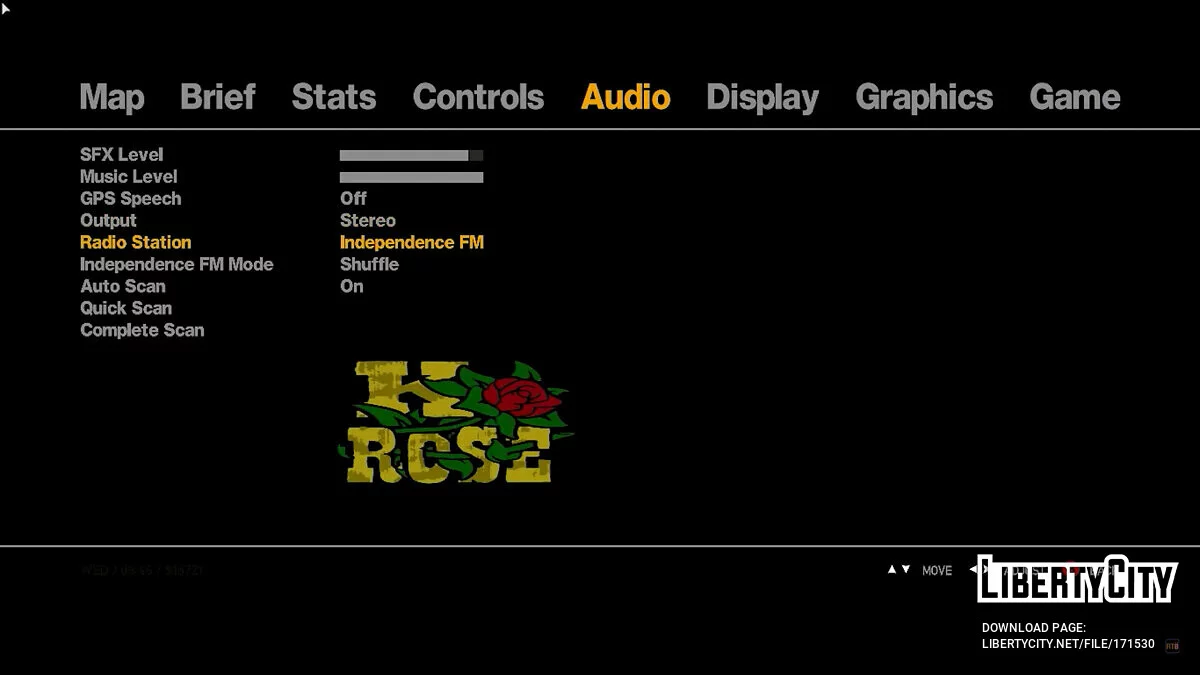Start the Complete Scan option
1200x675 pixels.
[142, 331]
